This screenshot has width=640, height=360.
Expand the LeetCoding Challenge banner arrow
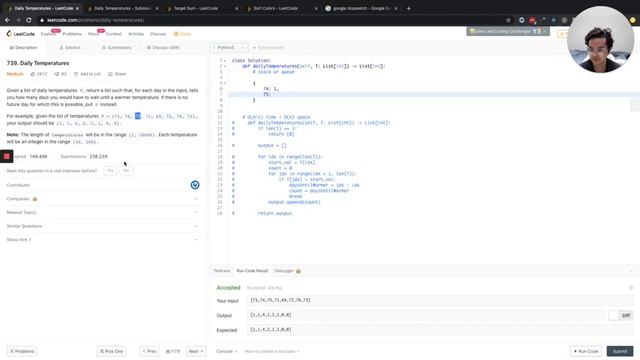coord(544,31)
